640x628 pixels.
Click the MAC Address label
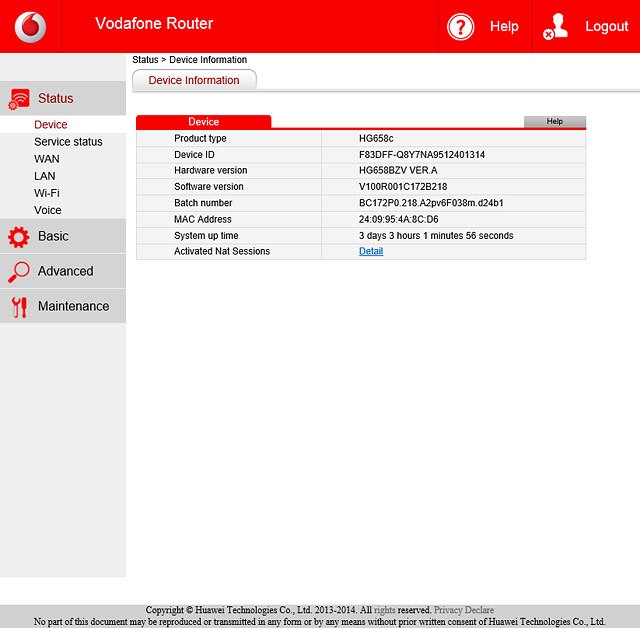point(202,220)
